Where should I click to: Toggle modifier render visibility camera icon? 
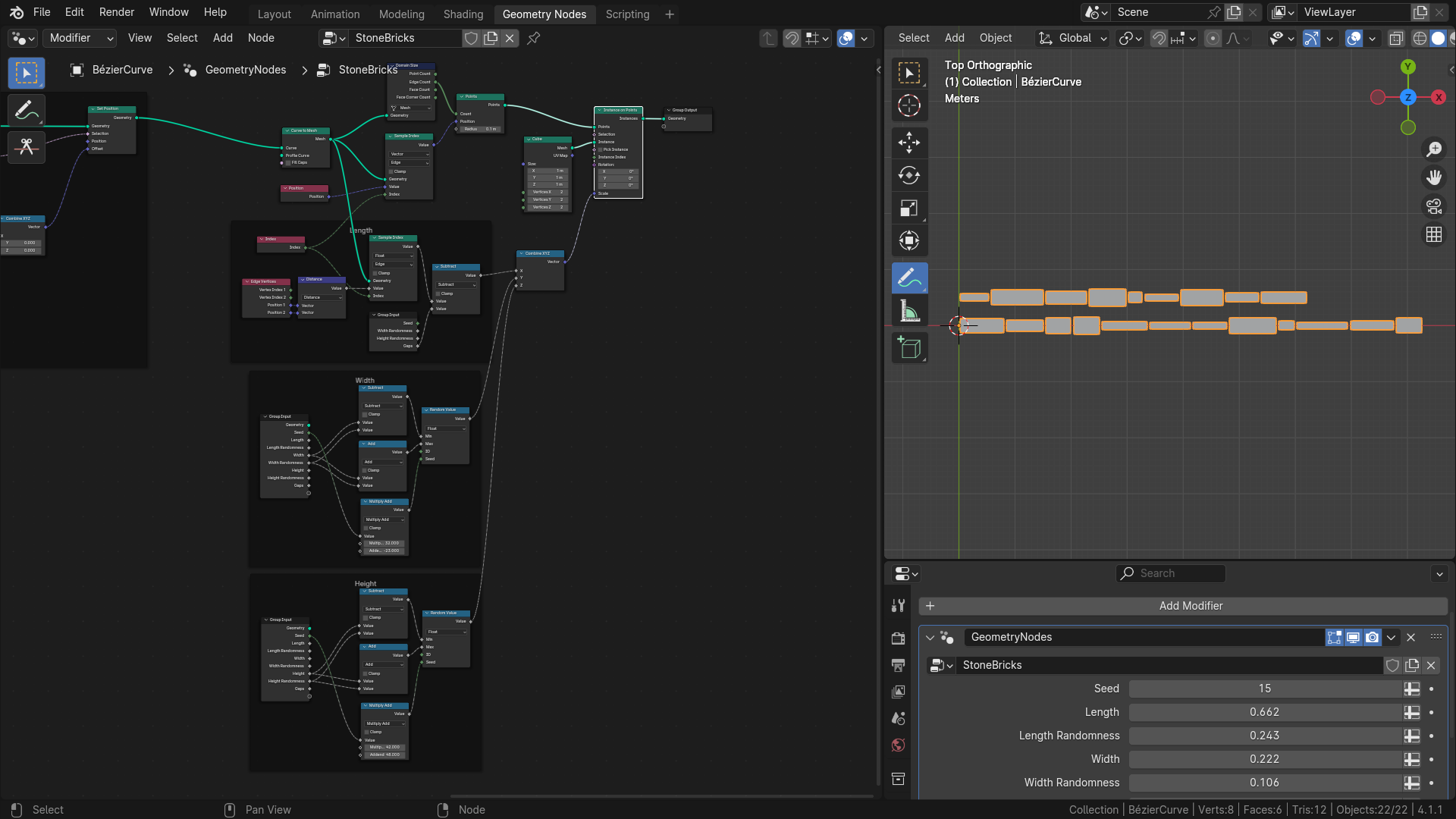tap(1372, 638)
